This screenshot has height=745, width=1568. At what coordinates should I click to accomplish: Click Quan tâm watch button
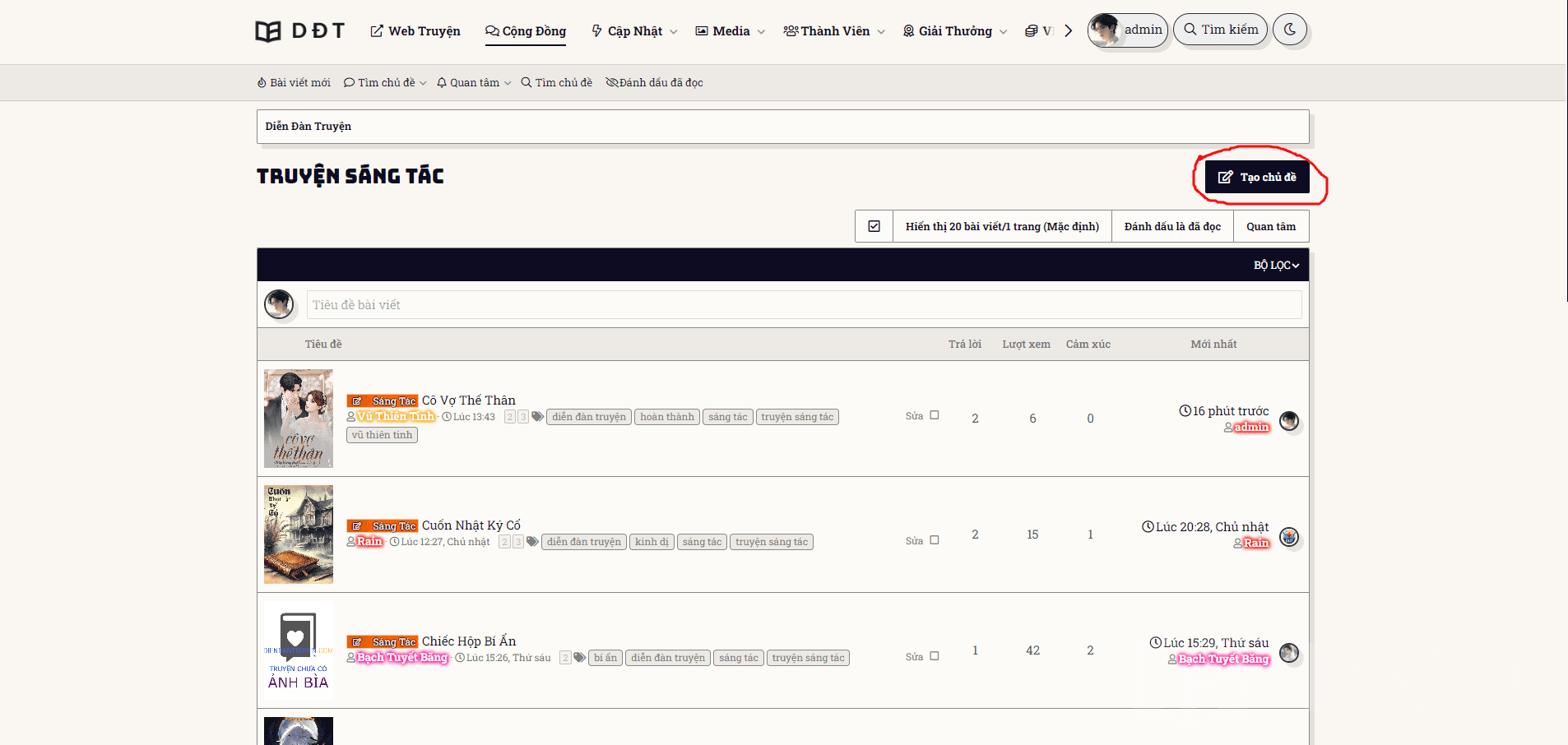click(1271, 226)
